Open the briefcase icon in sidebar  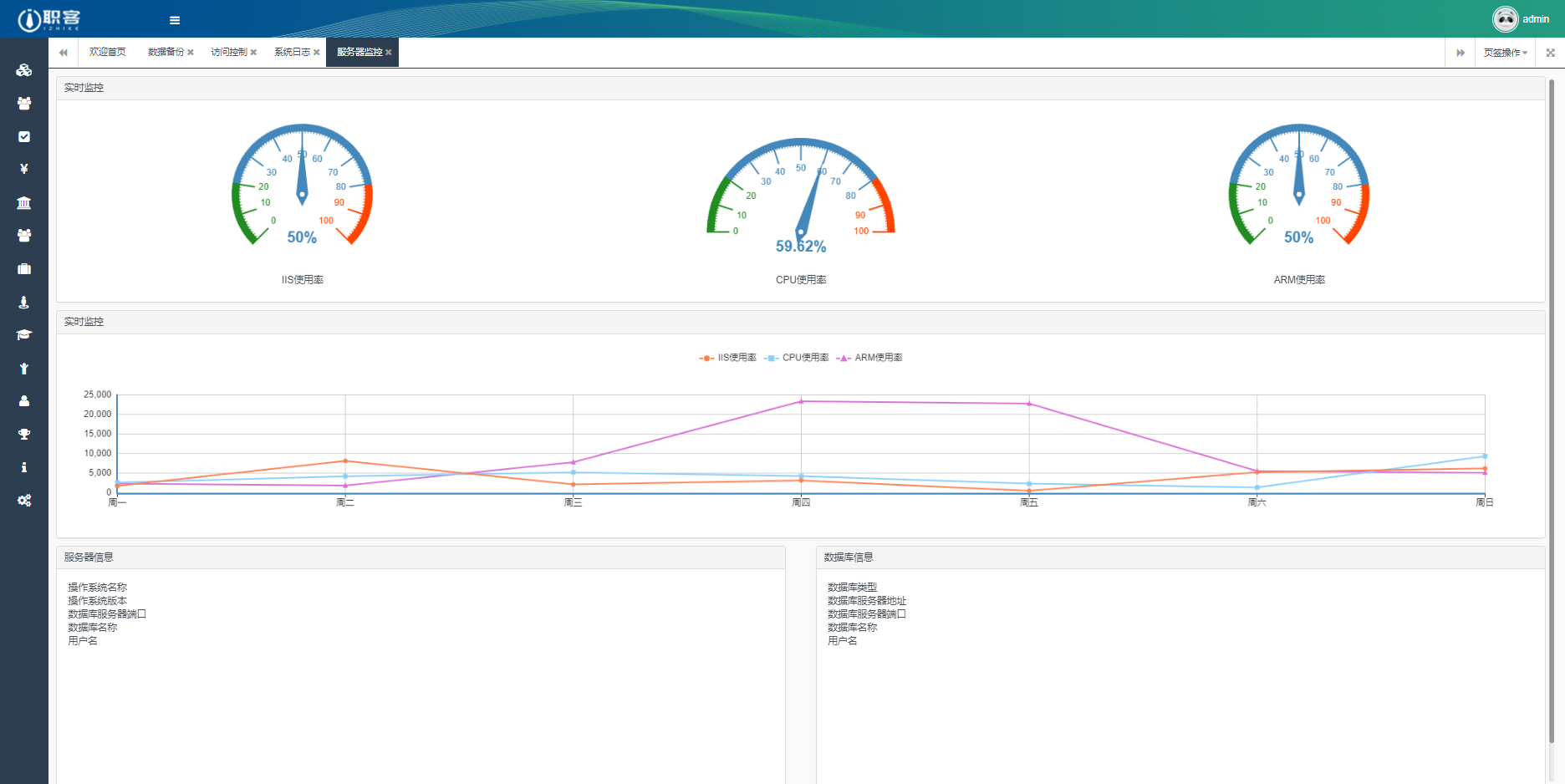(x=23, y=268)
